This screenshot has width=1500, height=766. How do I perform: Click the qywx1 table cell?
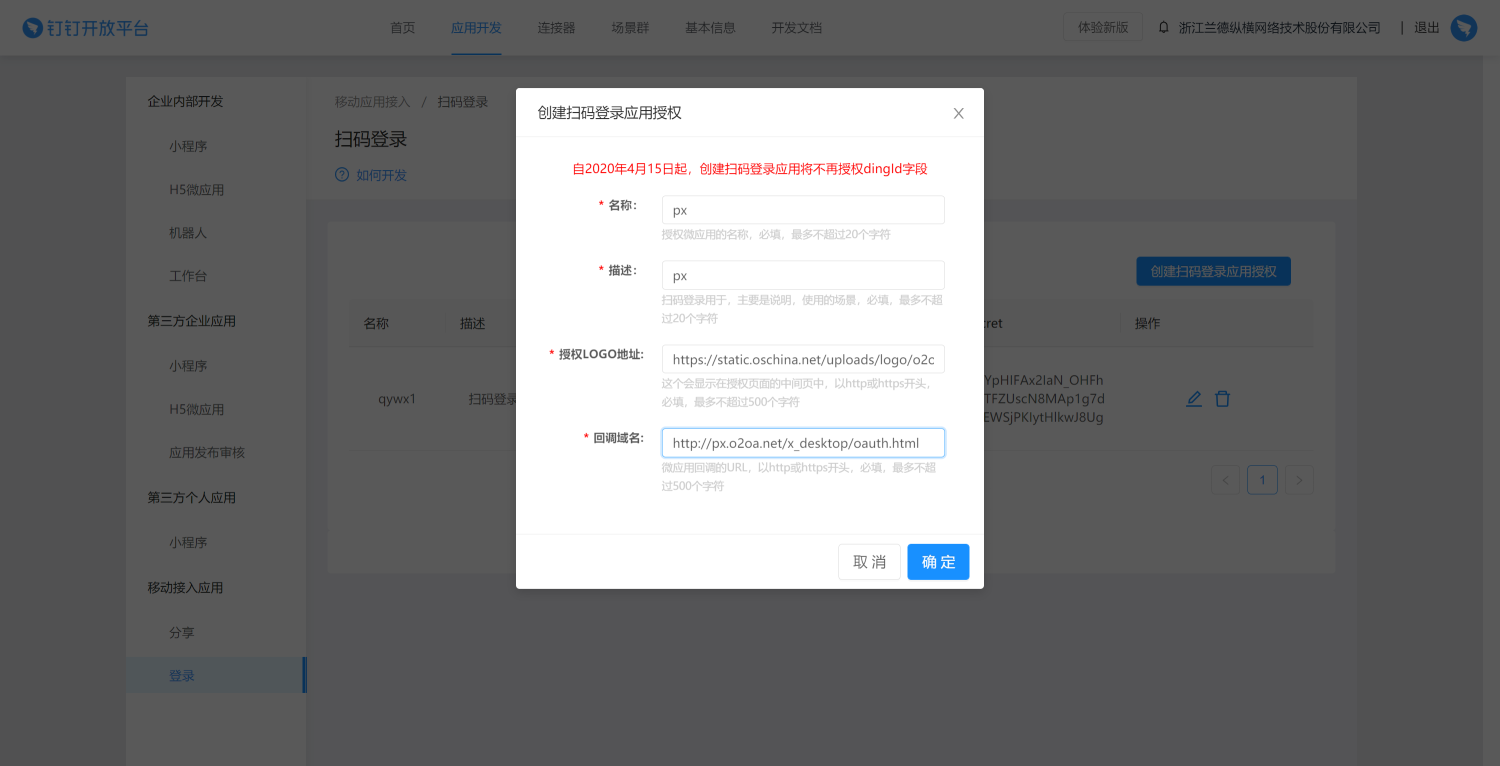(397, 399)
